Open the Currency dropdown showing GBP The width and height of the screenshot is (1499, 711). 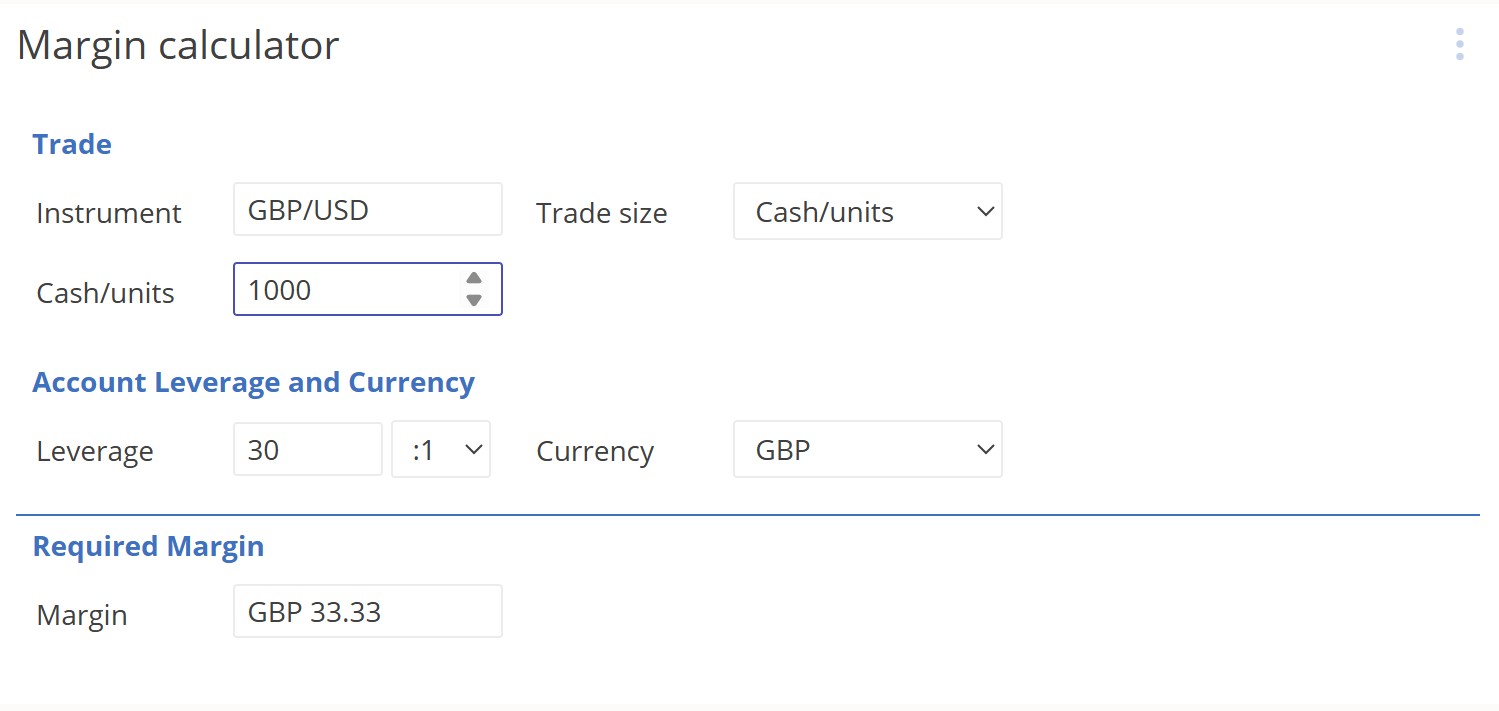pos(866,449)
